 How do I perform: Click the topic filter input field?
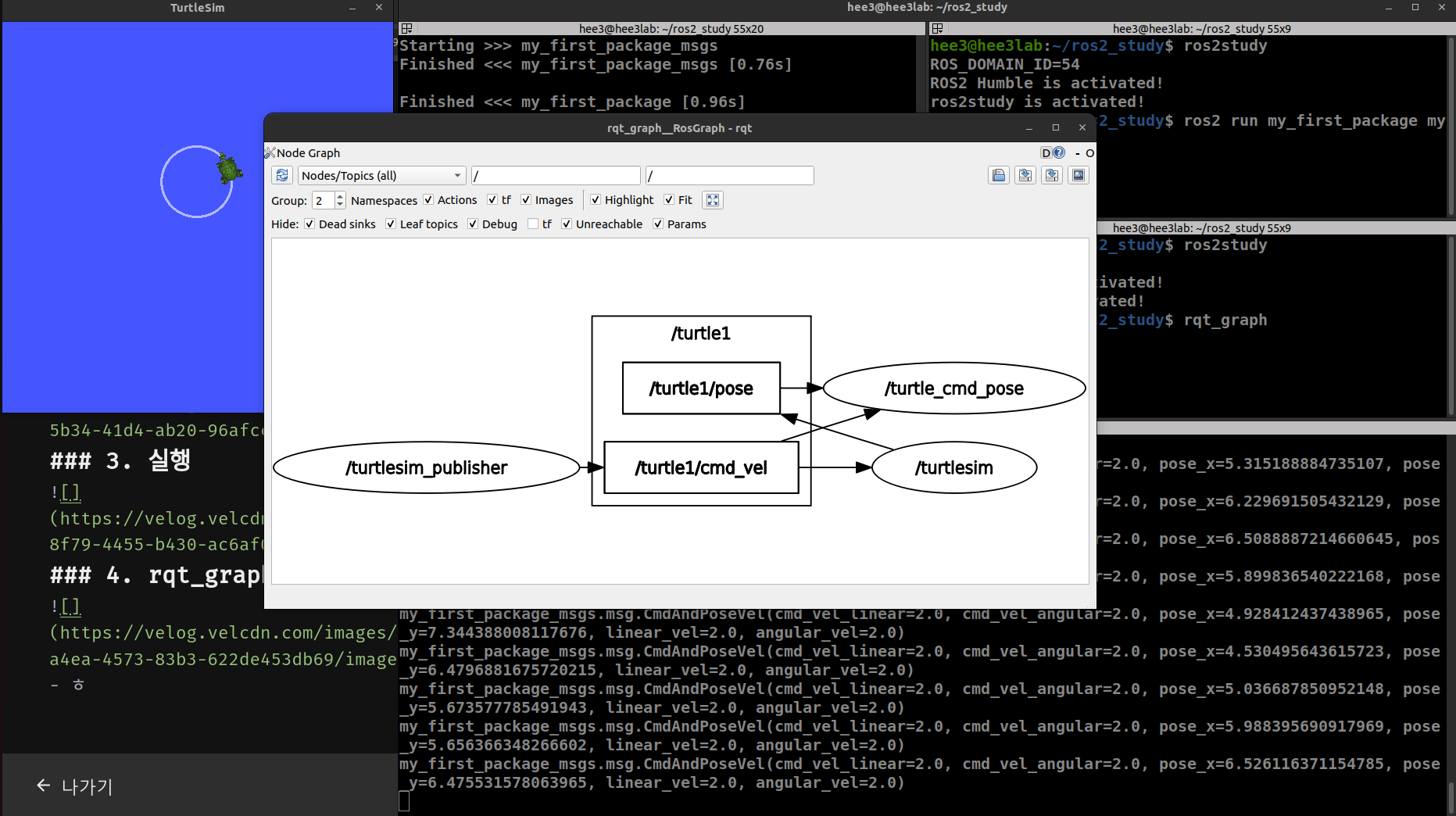(730, 176)
